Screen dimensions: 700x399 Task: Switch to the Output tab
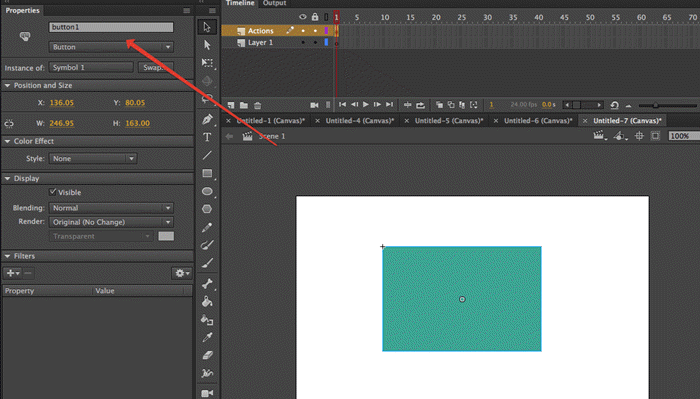[x=274, y=3]
